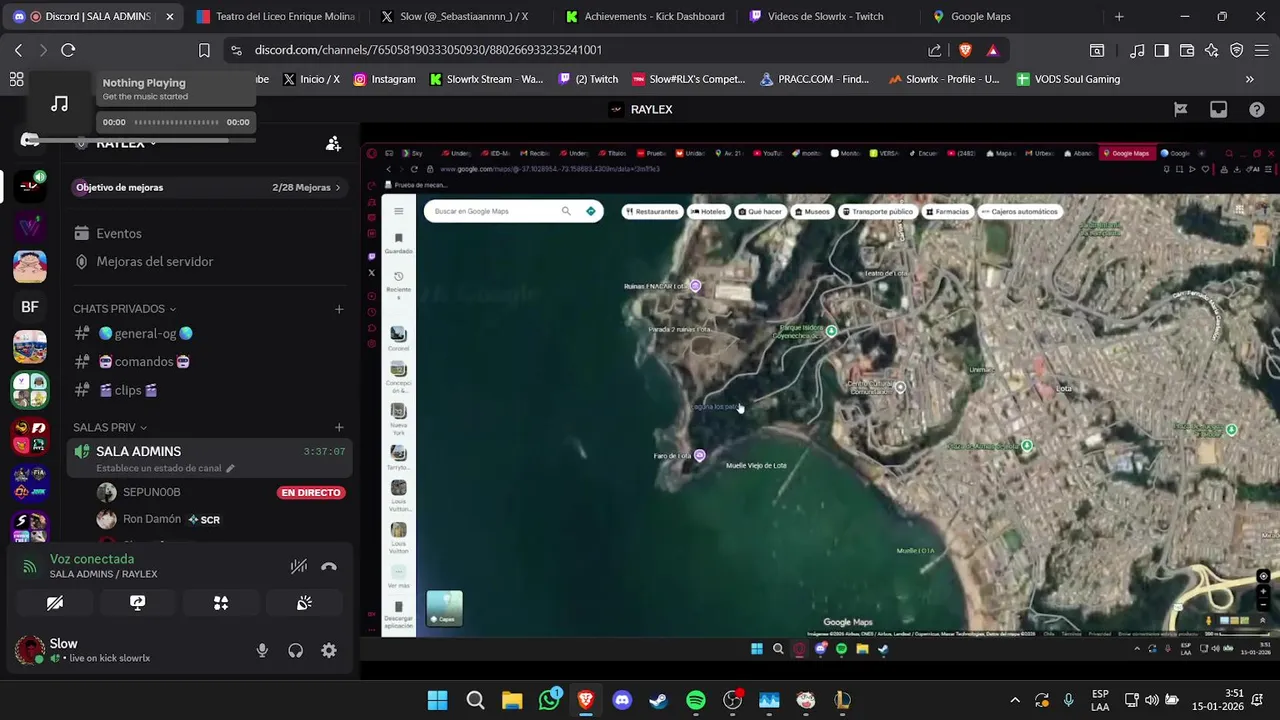Click the EN DIRECTO badge for SEPUN00B
Image resolution: width=1280 pixels, height=720 pixels.
pos(311,493)
